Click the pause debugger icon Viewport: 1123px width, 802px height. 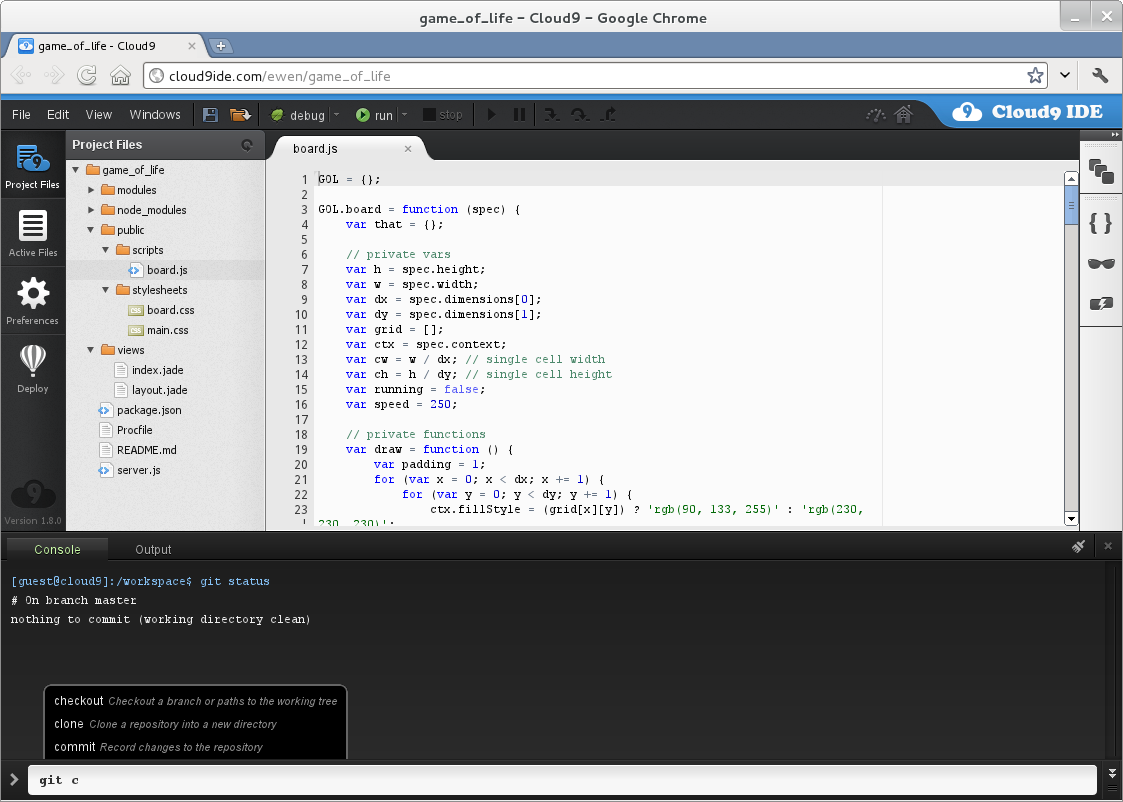click(x=519, y=115)
